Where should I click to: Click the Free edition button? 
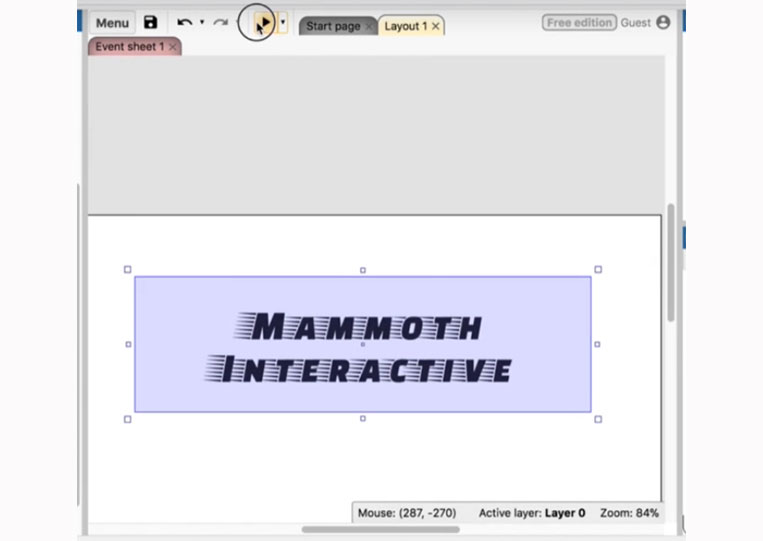pos(579,22)
